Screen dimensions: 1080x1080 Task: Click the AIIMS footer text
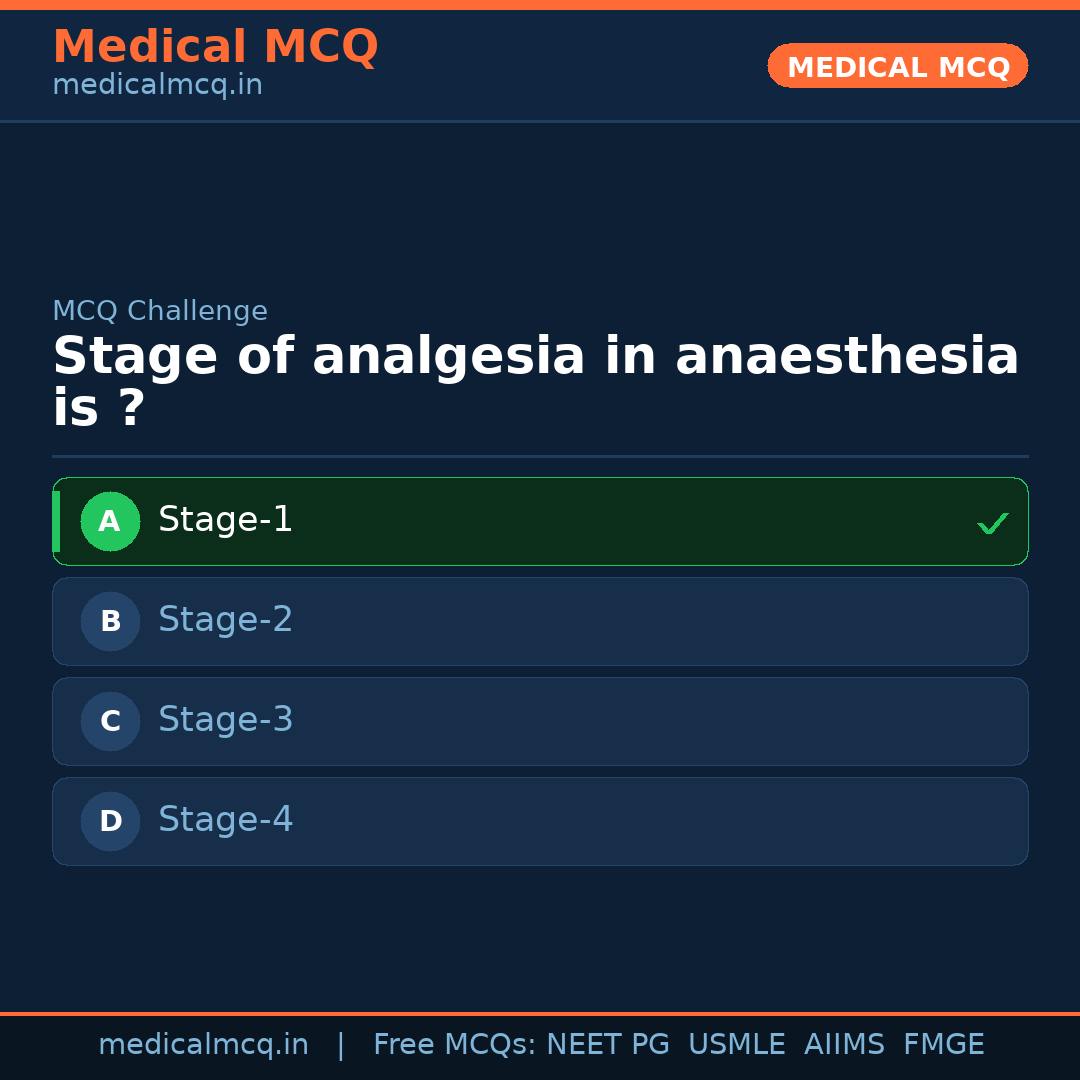coord(845,1043)
